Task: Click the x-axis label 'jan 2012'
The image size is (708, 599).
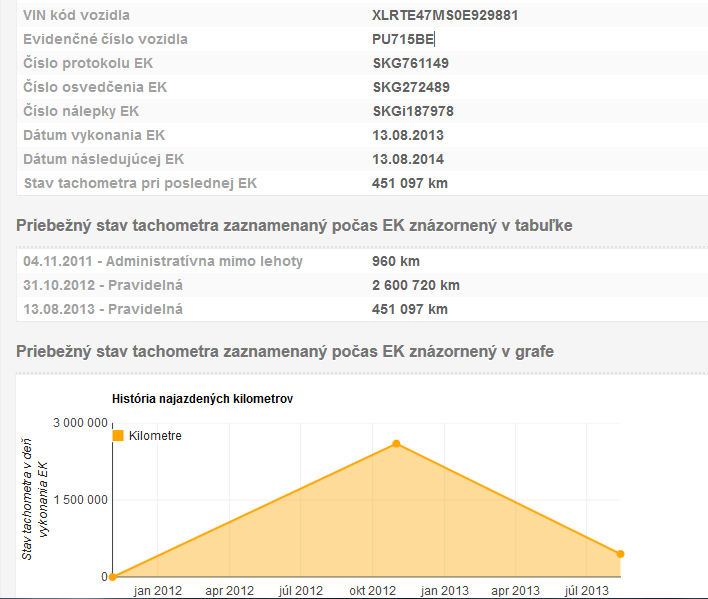Action: coord(158,590)
